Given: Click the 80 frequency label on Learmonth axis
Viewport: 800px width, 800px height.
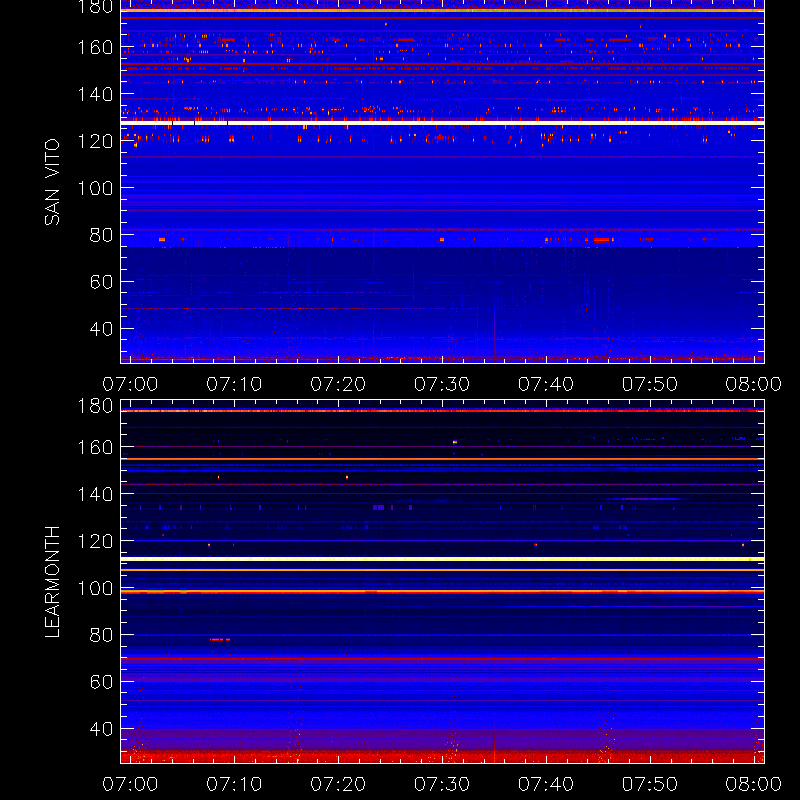Looking at the screenshot, I should click(101, 635).
